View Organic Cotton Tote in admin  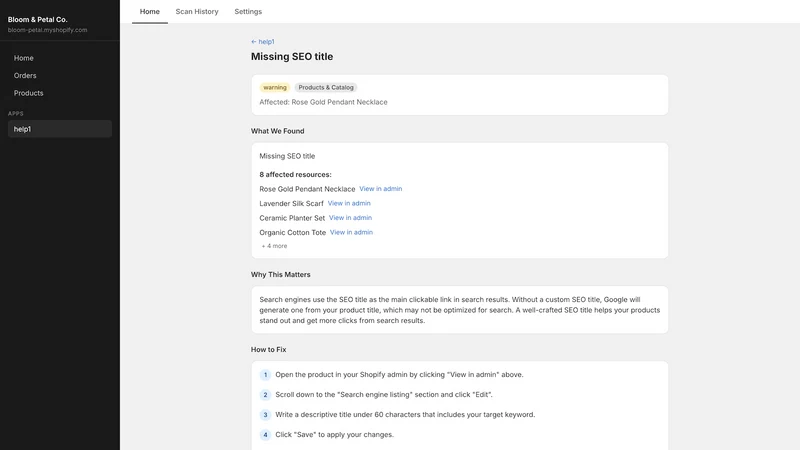click(x=352, y=232)
